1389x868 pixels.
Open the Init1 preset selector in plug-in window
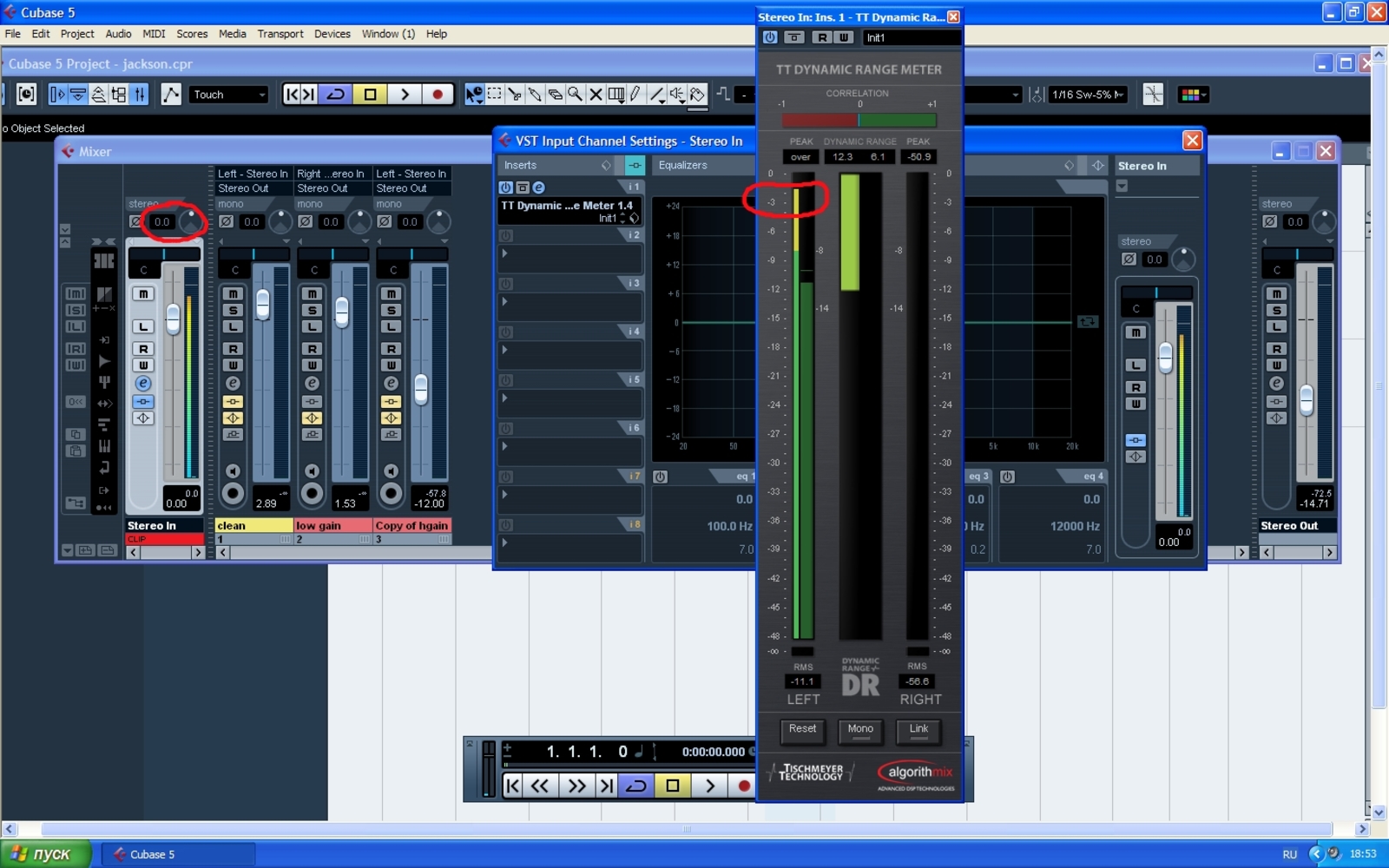(912, 37)
